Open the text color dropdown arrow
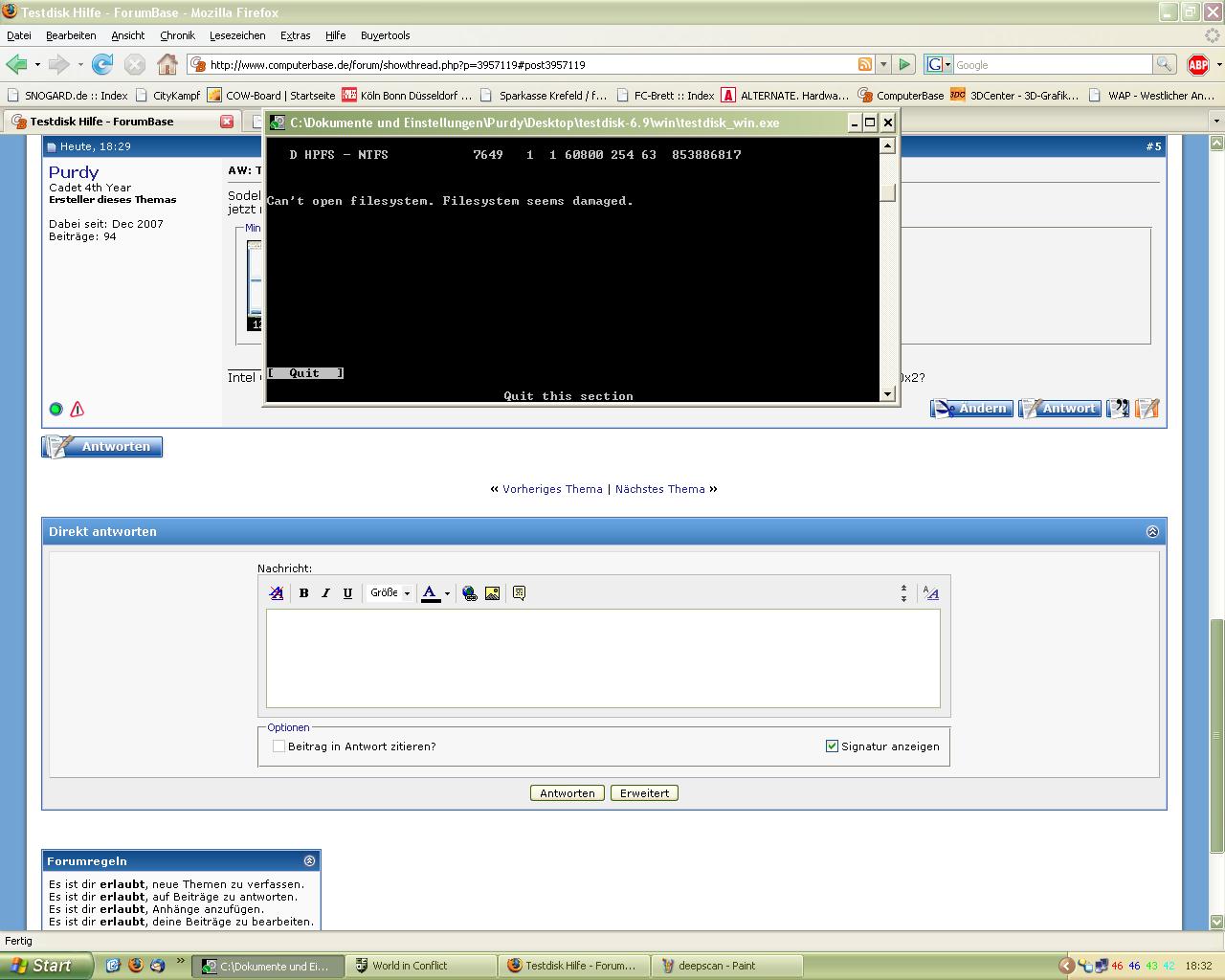The height and width of the screenshot is (980, 1225). [x=447, y=593]
